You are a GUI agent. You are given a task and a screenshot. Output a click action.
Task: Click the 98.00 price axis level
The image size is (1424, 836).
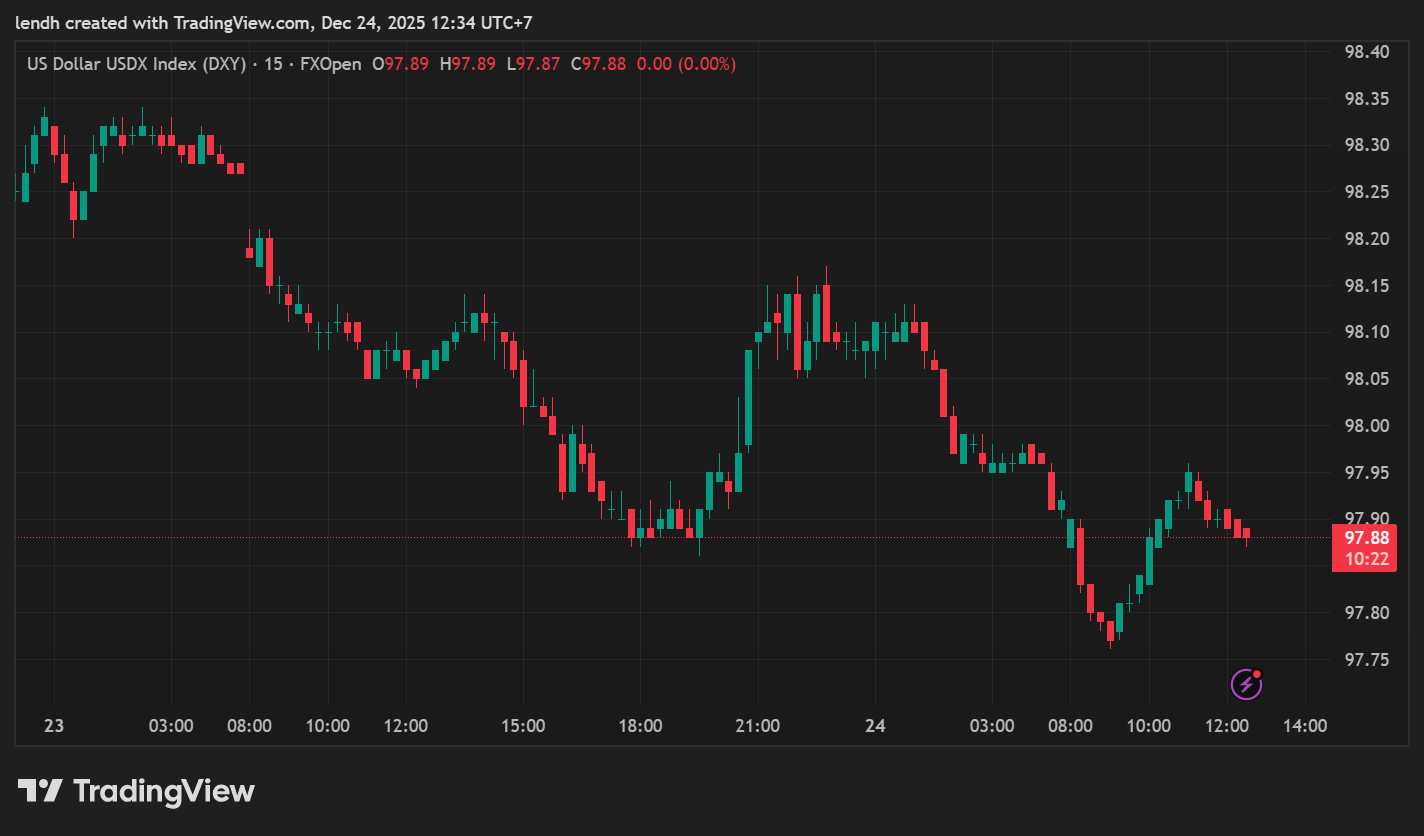[x=1367, y=426]
